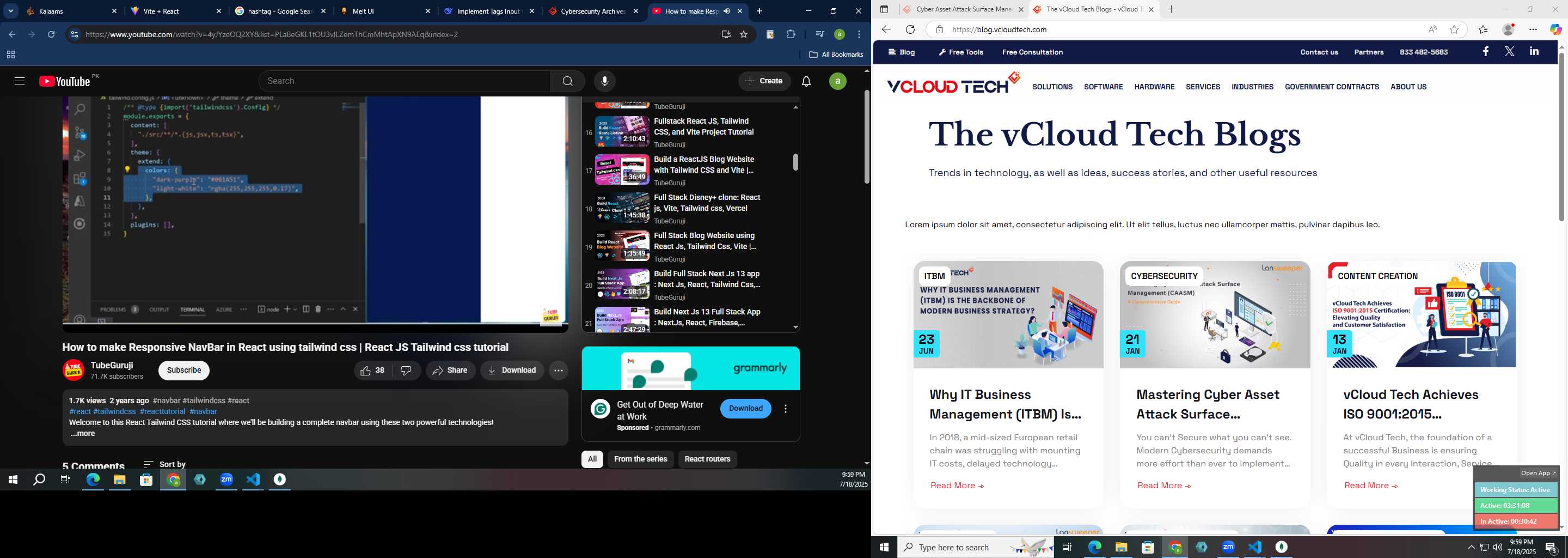Open Zoom from the right taskbar
1568x558 pixels.
click(x=1228, y=547)
